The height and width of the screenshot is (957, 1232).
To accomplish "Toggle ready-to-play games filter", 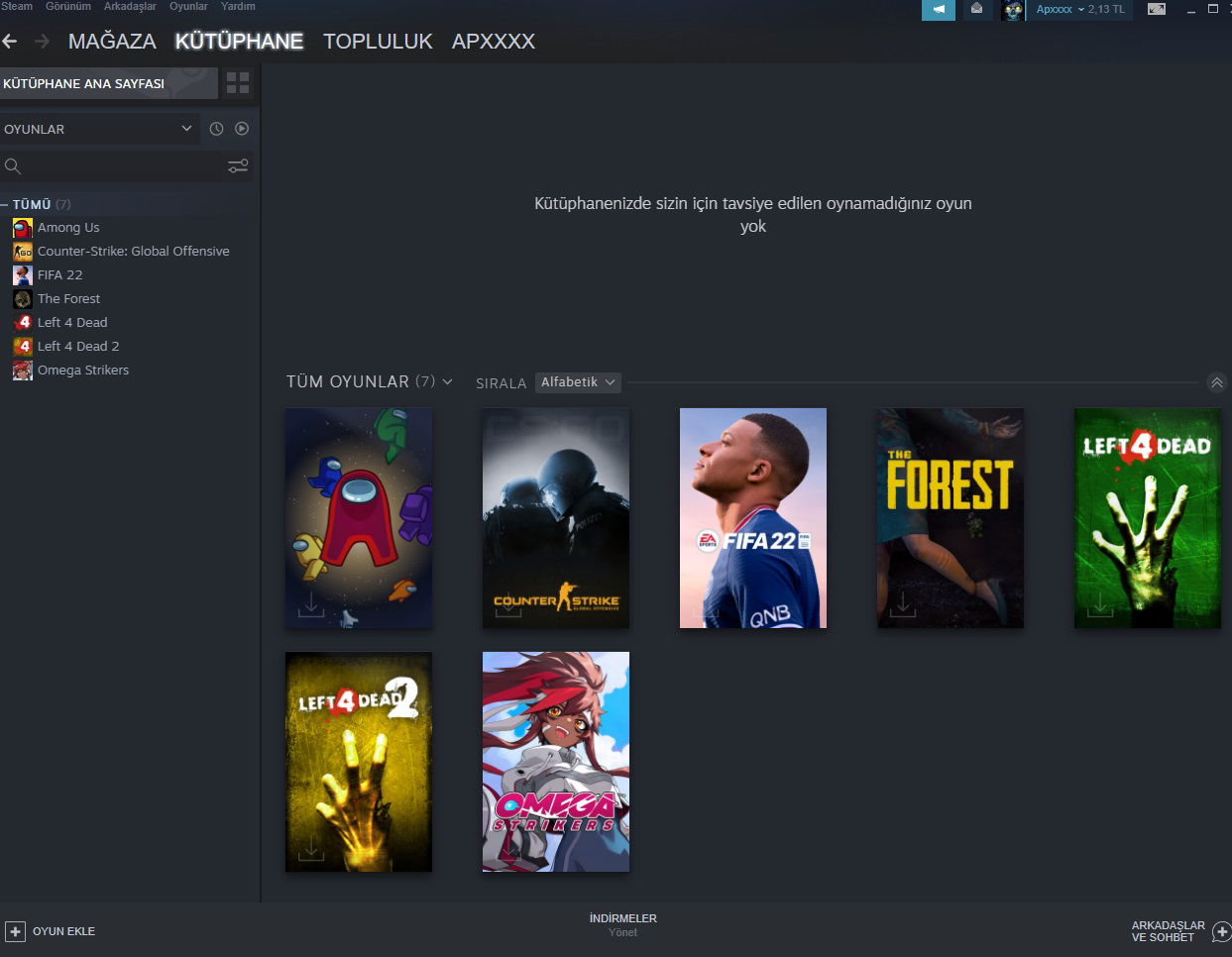I will (x=242, y=129).
